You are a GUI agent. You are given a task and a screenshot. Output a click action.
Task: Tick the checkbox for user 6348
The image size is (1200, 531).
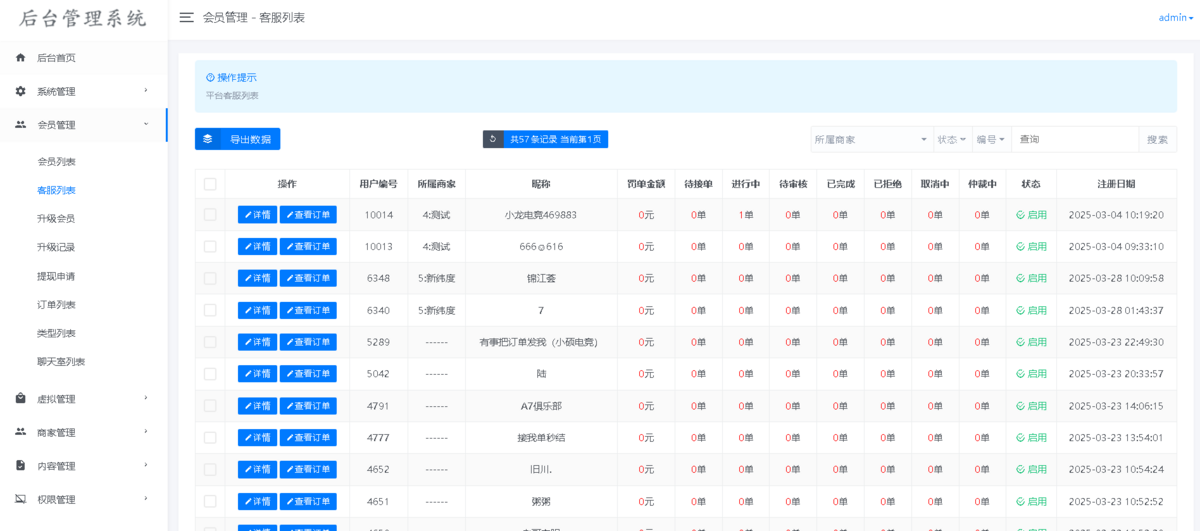tap(210, 278)
